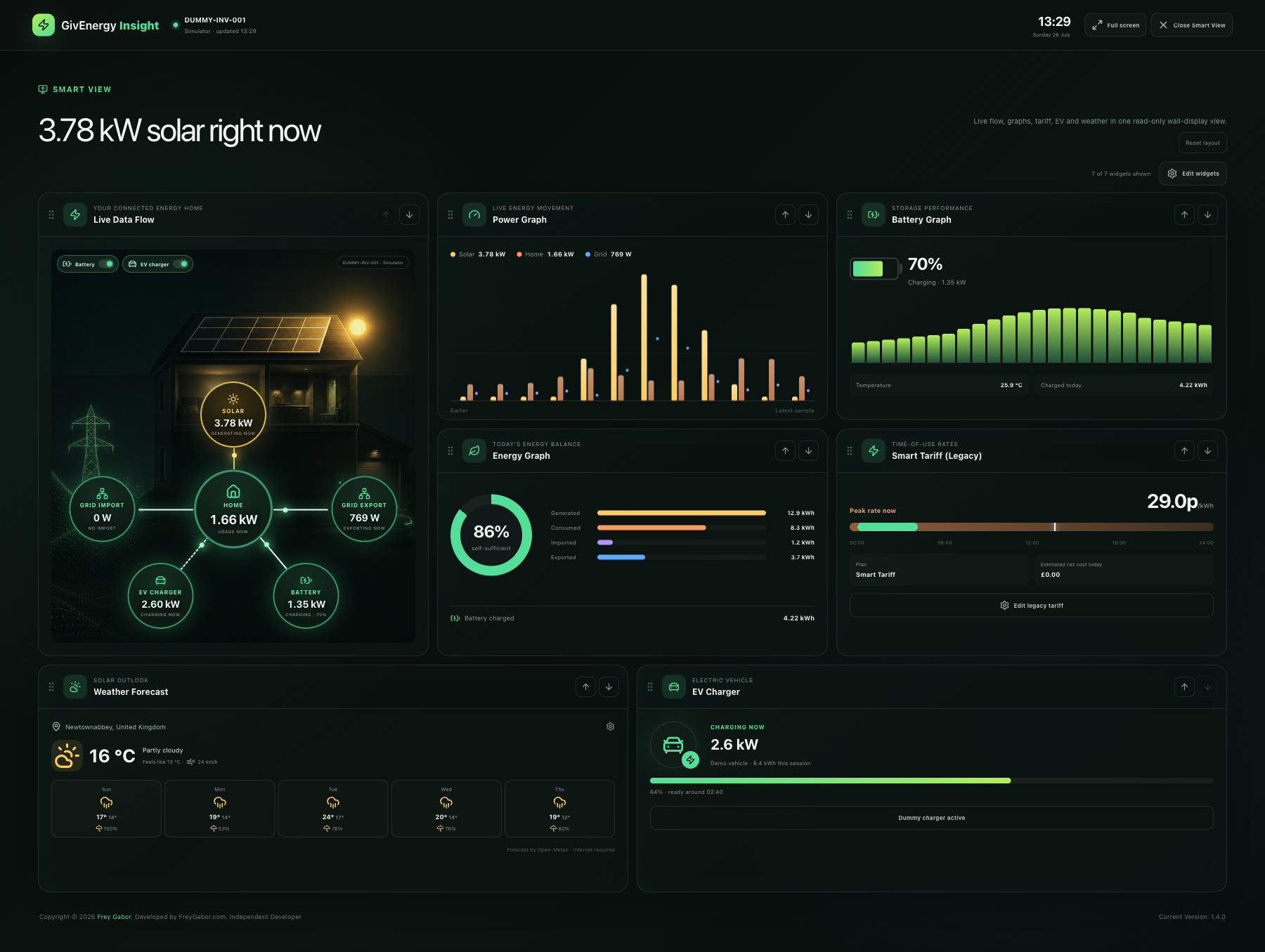Open Edit widgets settings

point(1193,174)
